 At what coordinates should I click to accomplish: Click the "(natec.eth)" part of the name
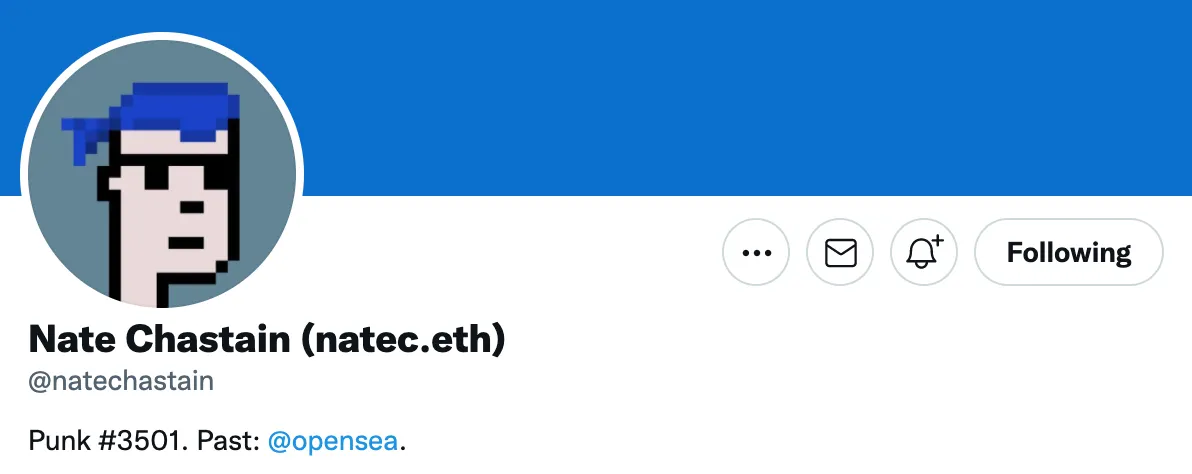click(x=403, y=340)
